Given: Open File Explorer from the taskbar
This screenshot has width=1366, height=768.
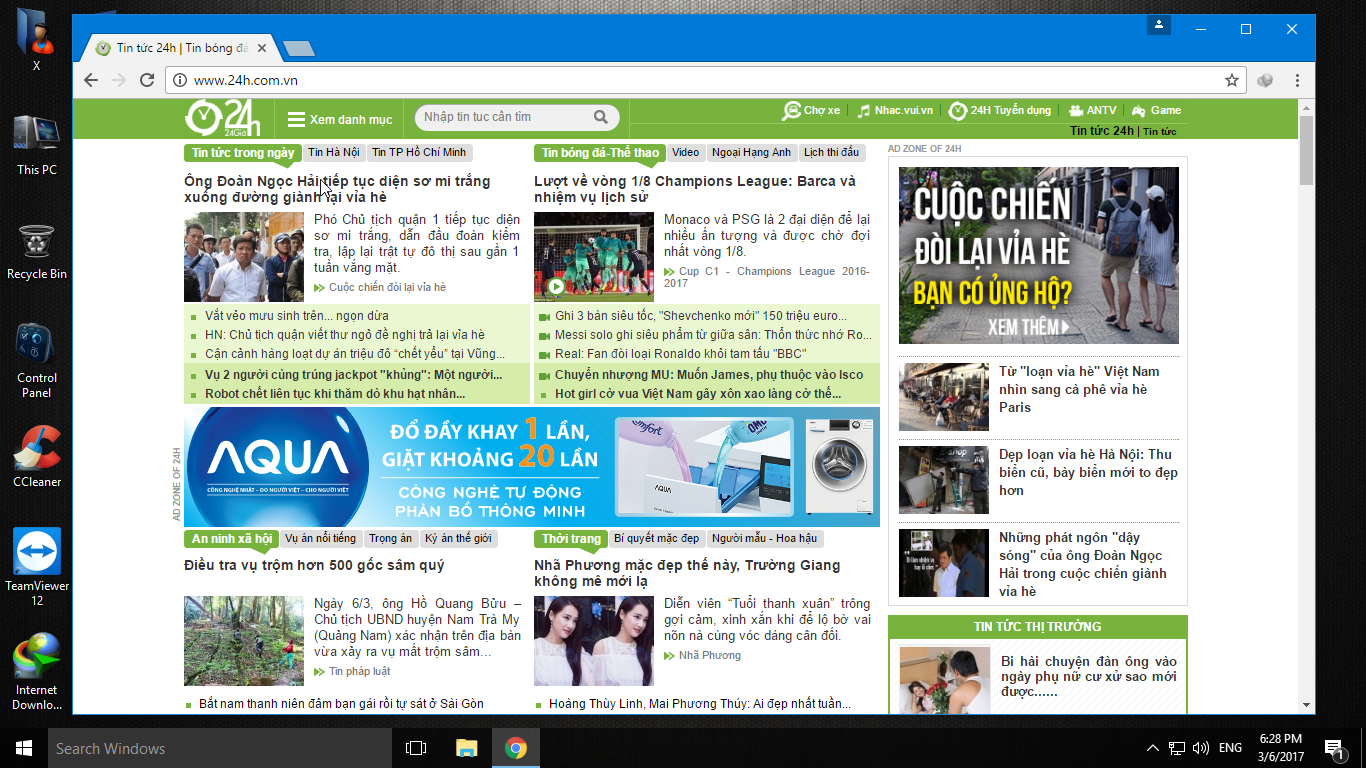Looking at the screenshot, I should (466, 748).
